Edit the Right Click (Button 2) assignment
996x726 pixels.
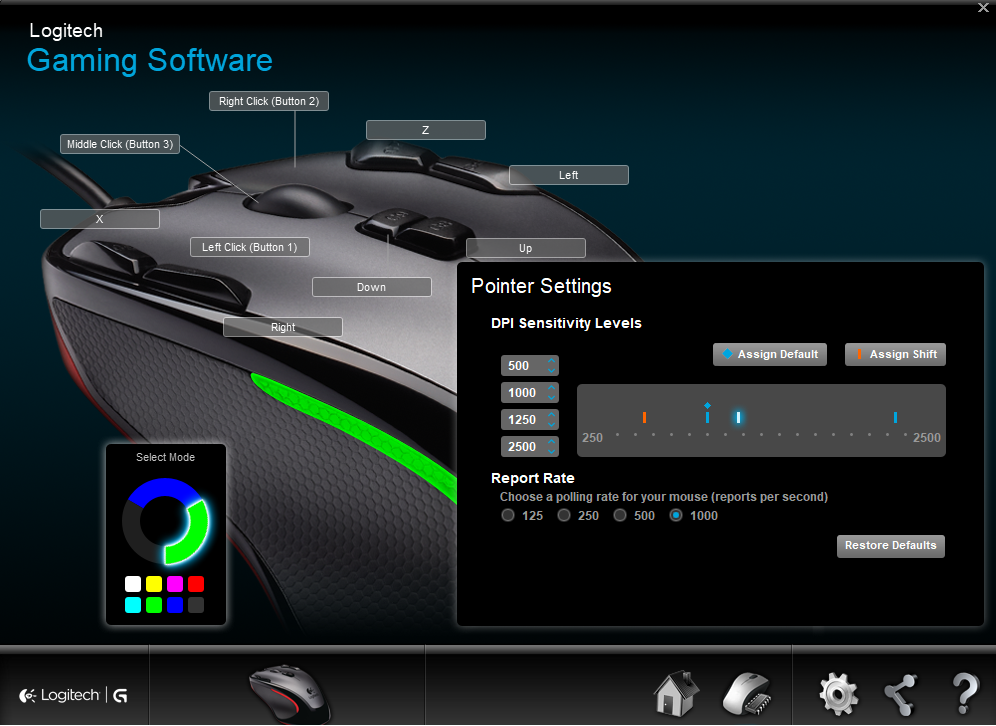pyautogui.click(x=269, y=101)
